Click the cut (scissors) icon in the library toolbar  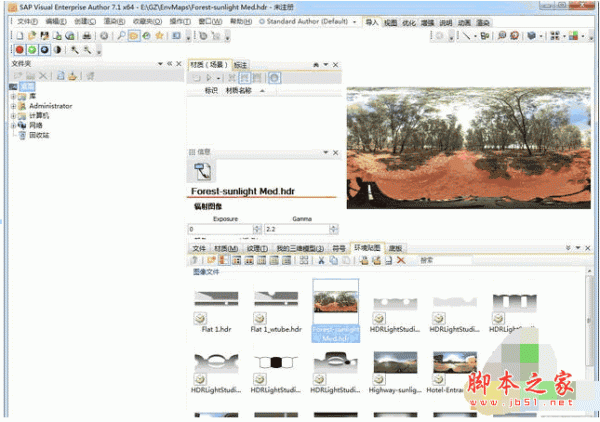tap(321, 261)
